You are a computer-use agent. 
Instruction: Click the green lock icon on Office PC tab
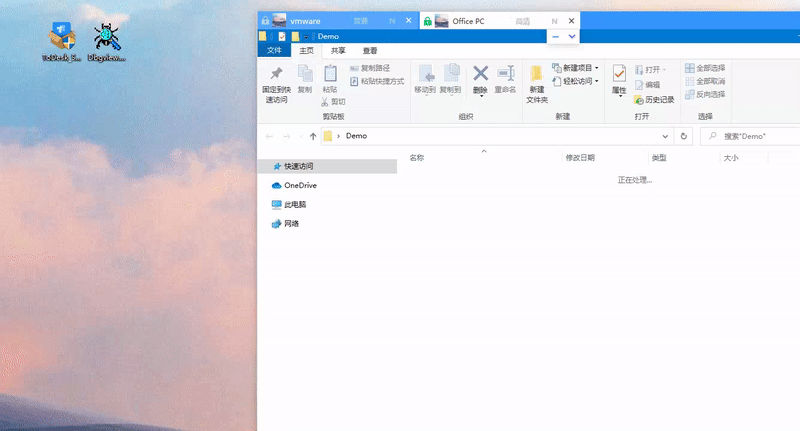[428, 21]
